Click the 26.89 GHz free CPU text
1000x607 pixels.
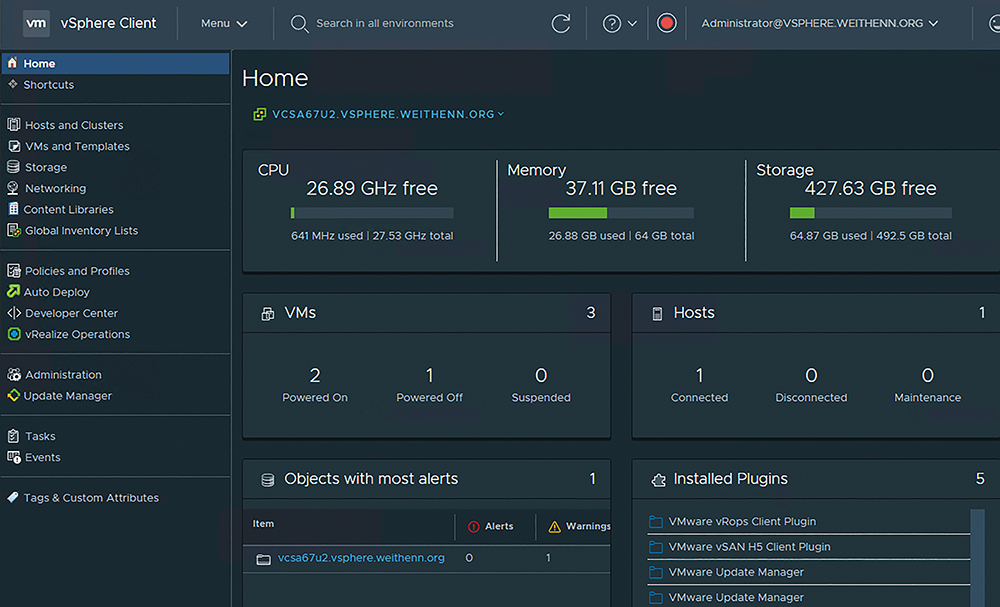[372, 188]
